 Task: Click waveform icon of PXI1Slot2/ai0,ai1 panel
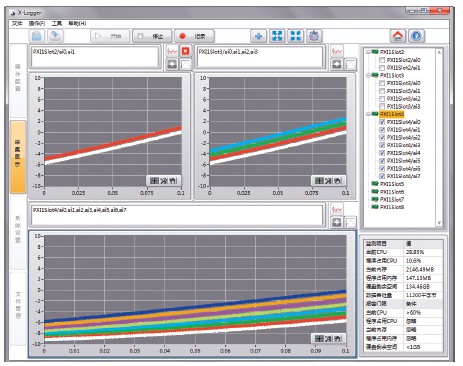click(172, 51)
